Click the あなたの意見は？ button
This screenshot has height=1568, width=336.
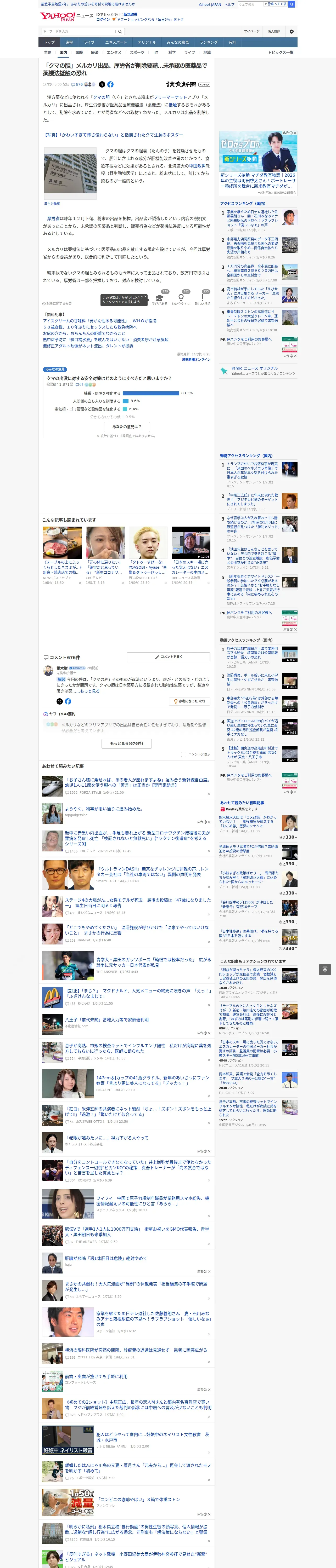[127, 427]
